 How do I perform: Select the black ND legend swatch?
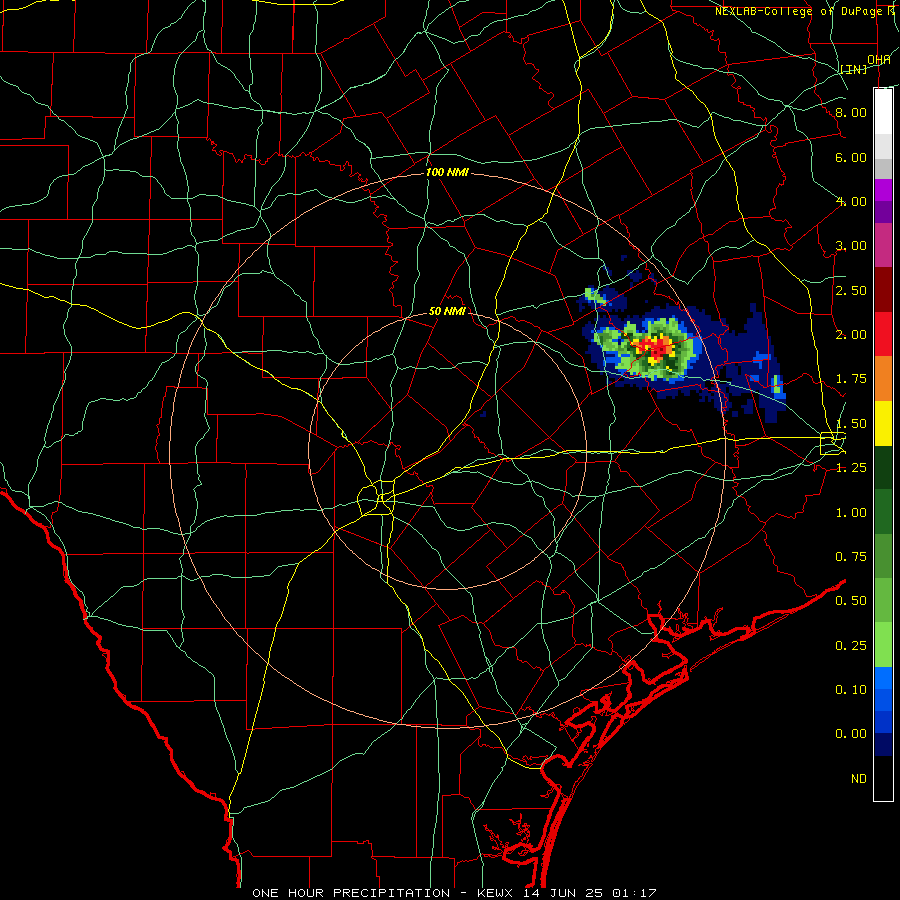click(x=883, y=778)
